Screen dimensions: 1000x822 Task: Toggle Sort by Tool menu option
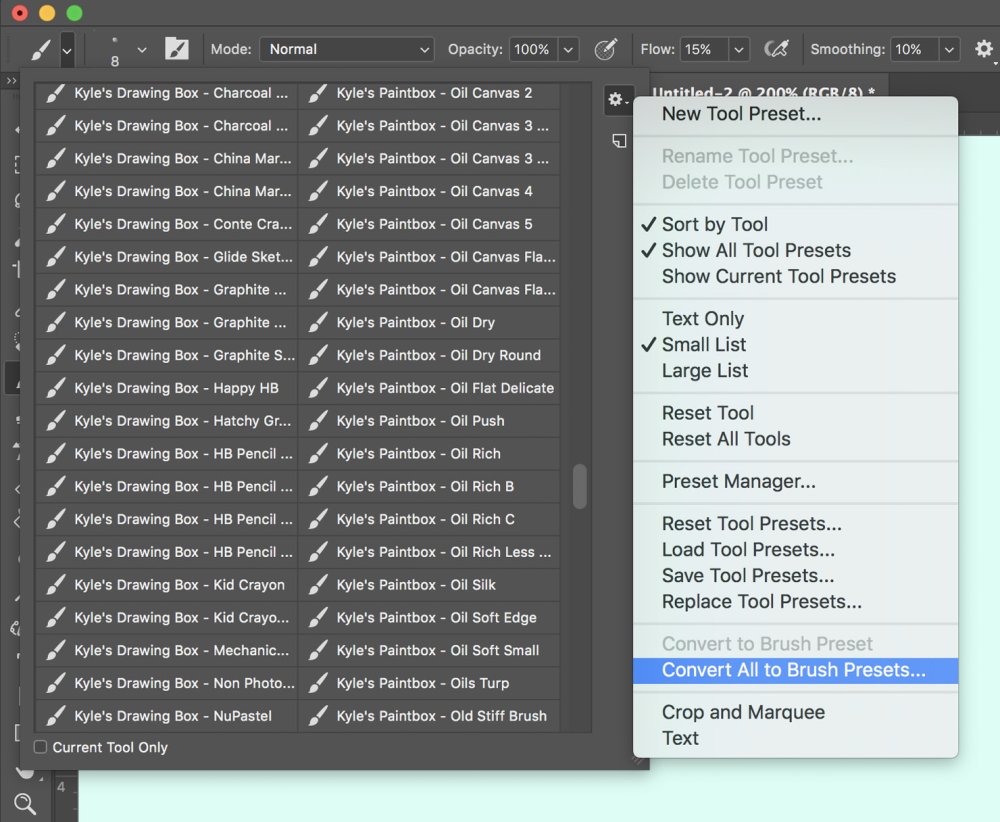(x=795, y=224)
